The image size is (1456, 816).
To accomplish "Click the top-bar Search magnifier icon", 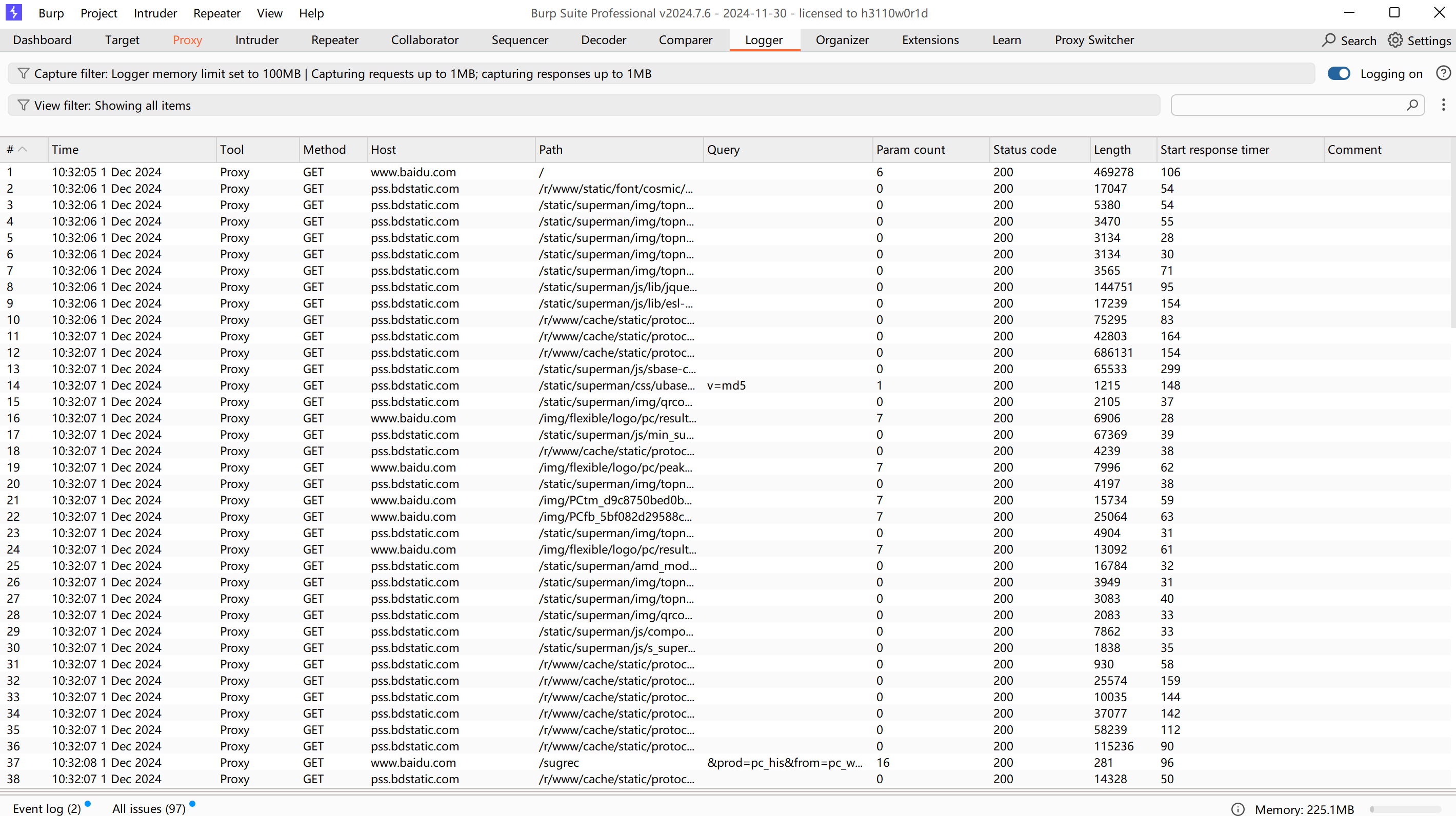I will (1329, 40).
